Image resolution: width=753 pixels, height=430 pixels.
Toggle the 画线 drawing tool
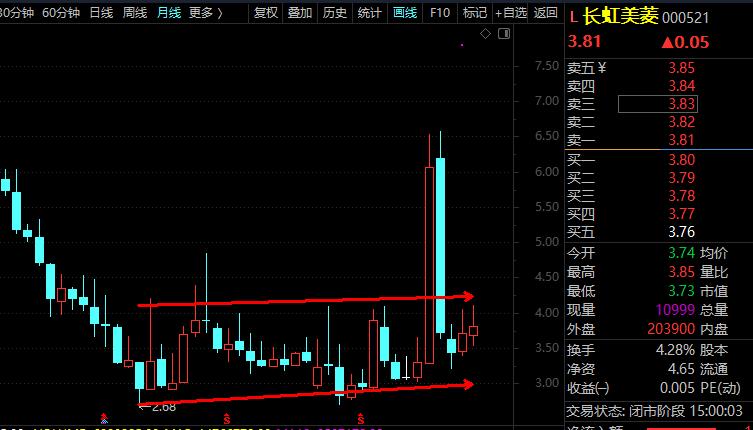[405, 12]
